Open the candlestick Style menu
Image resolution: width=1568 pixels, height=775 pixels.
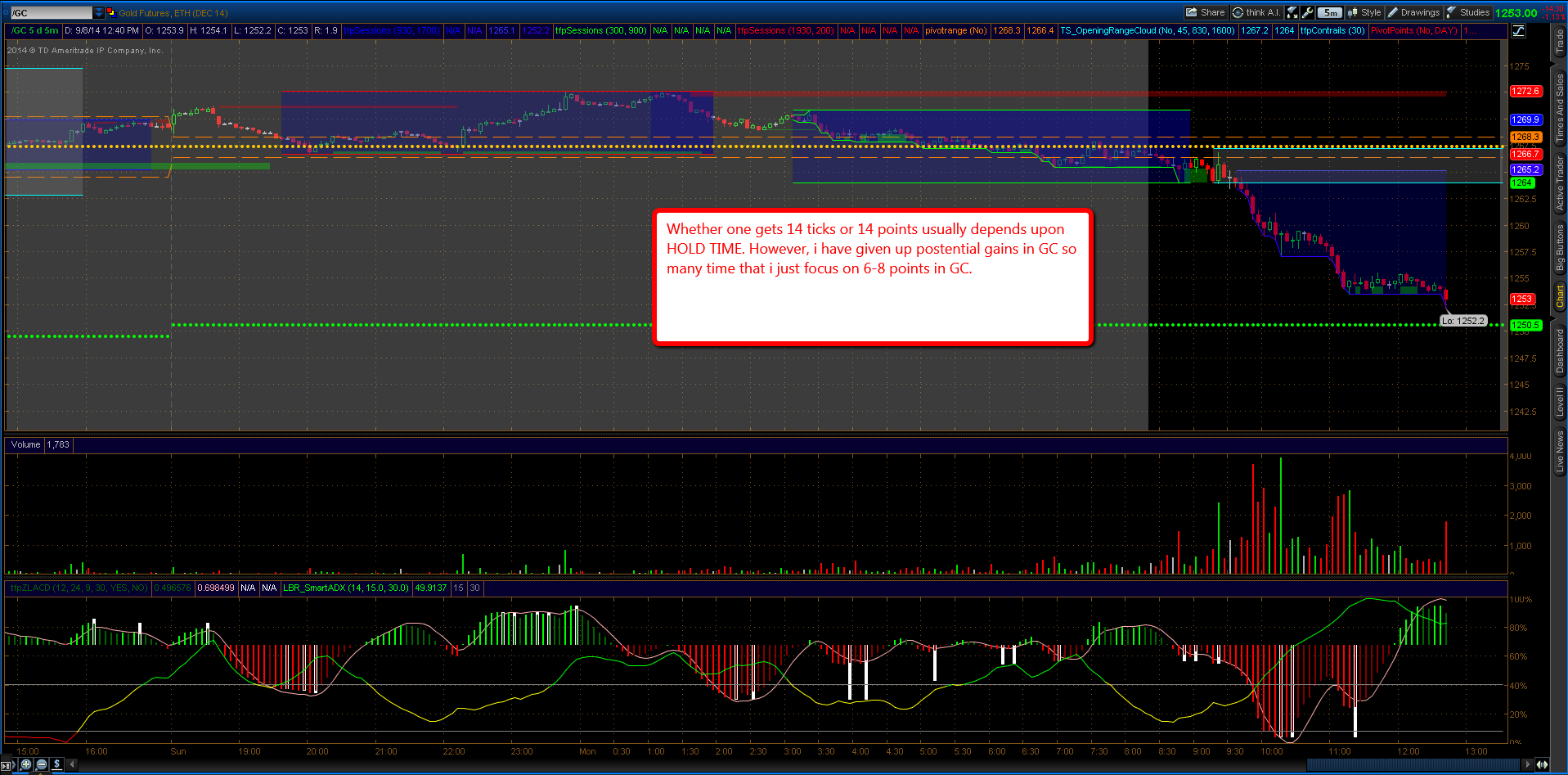(x=1364, y=12)
